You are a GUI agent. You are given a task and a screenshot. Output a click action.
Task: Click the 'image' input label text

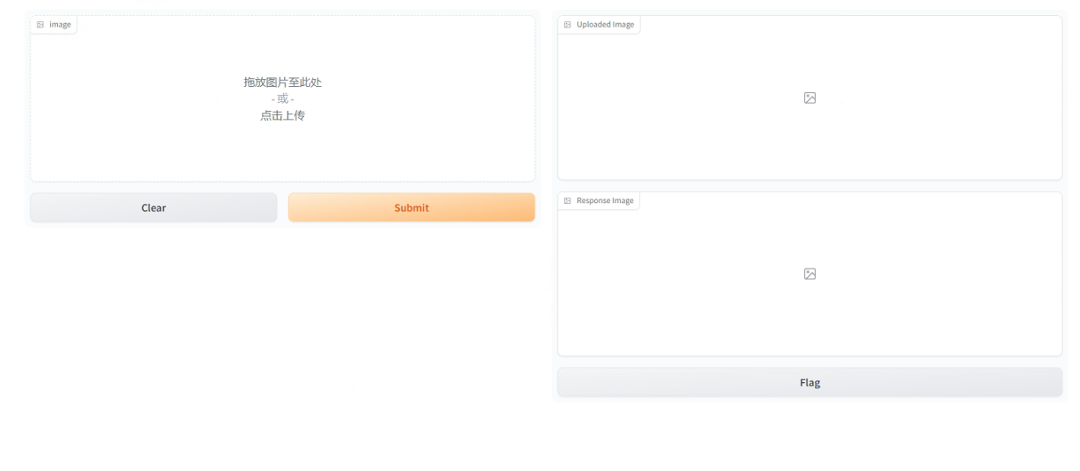pos(60,25)
